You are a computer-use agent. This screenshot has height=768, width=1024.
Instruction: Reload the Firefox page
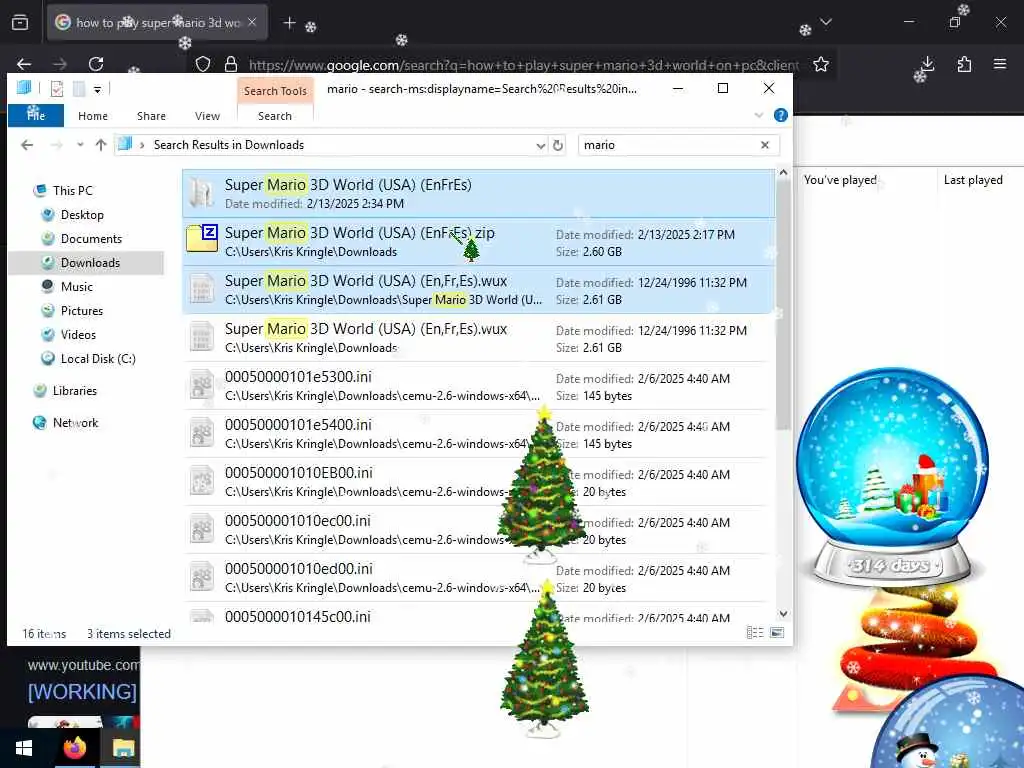pos(96,64)
